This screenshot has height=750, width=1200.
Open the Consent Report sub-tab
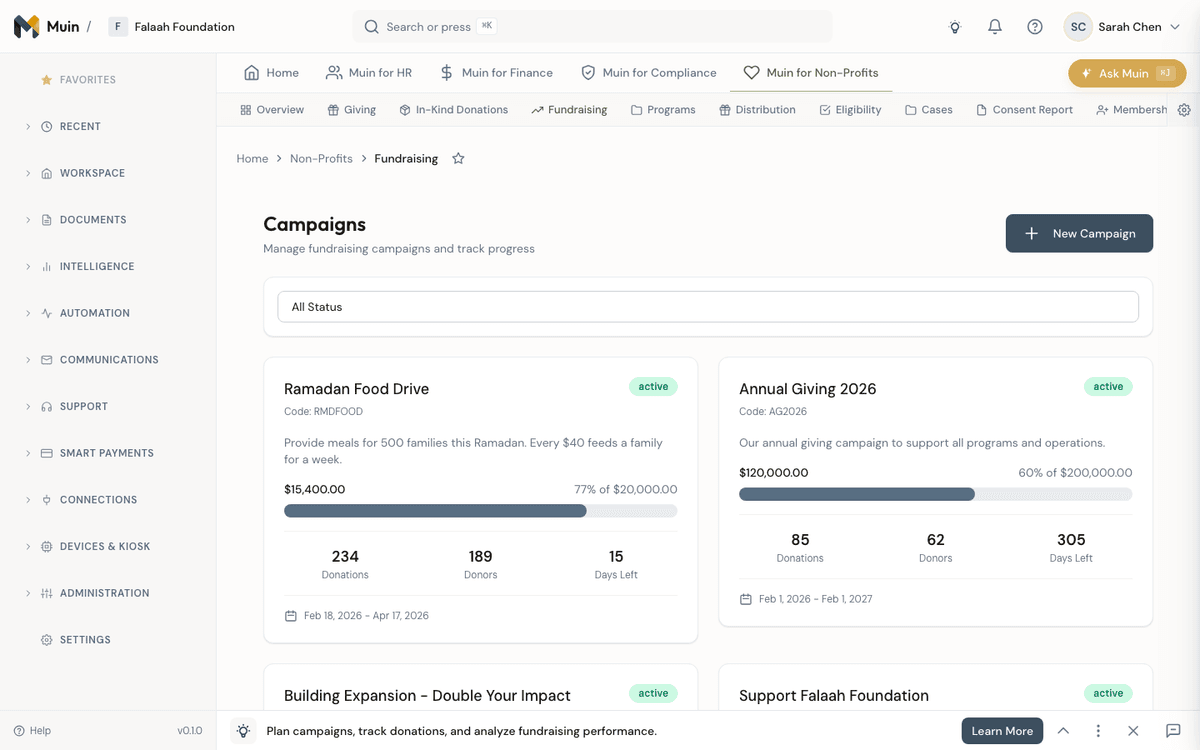click(1024, 110)
